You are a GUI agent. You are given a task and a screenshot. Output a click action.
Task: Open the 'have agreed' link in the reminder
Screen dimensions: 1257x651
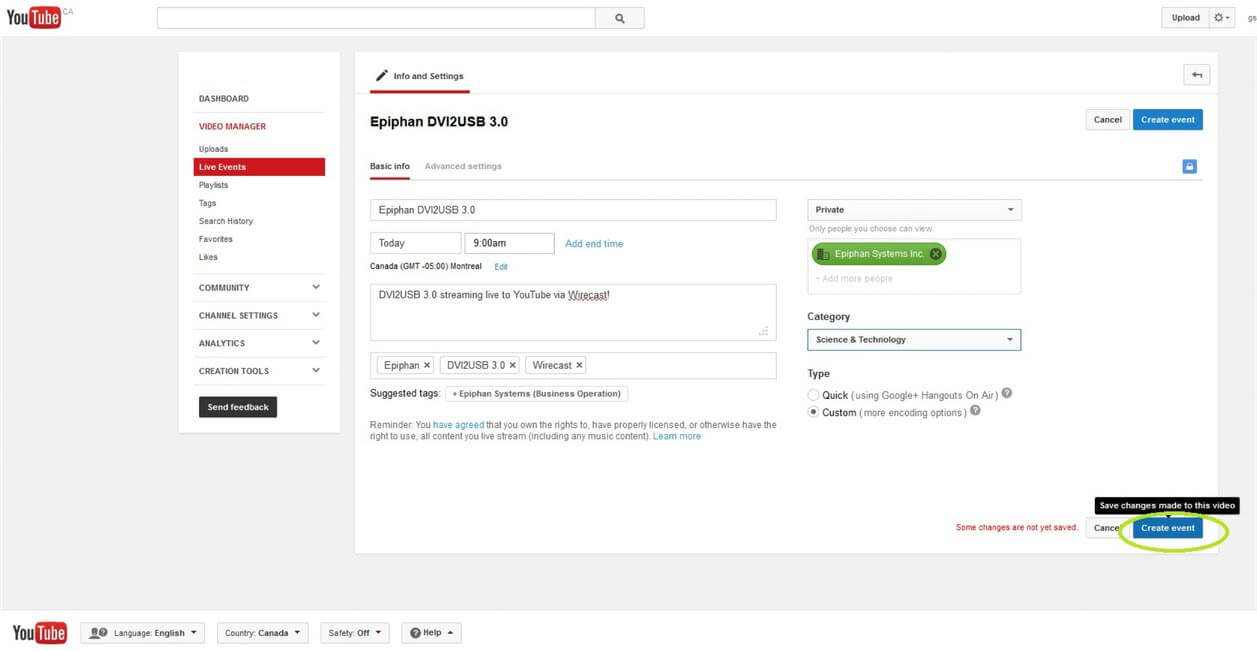[458, 425]
